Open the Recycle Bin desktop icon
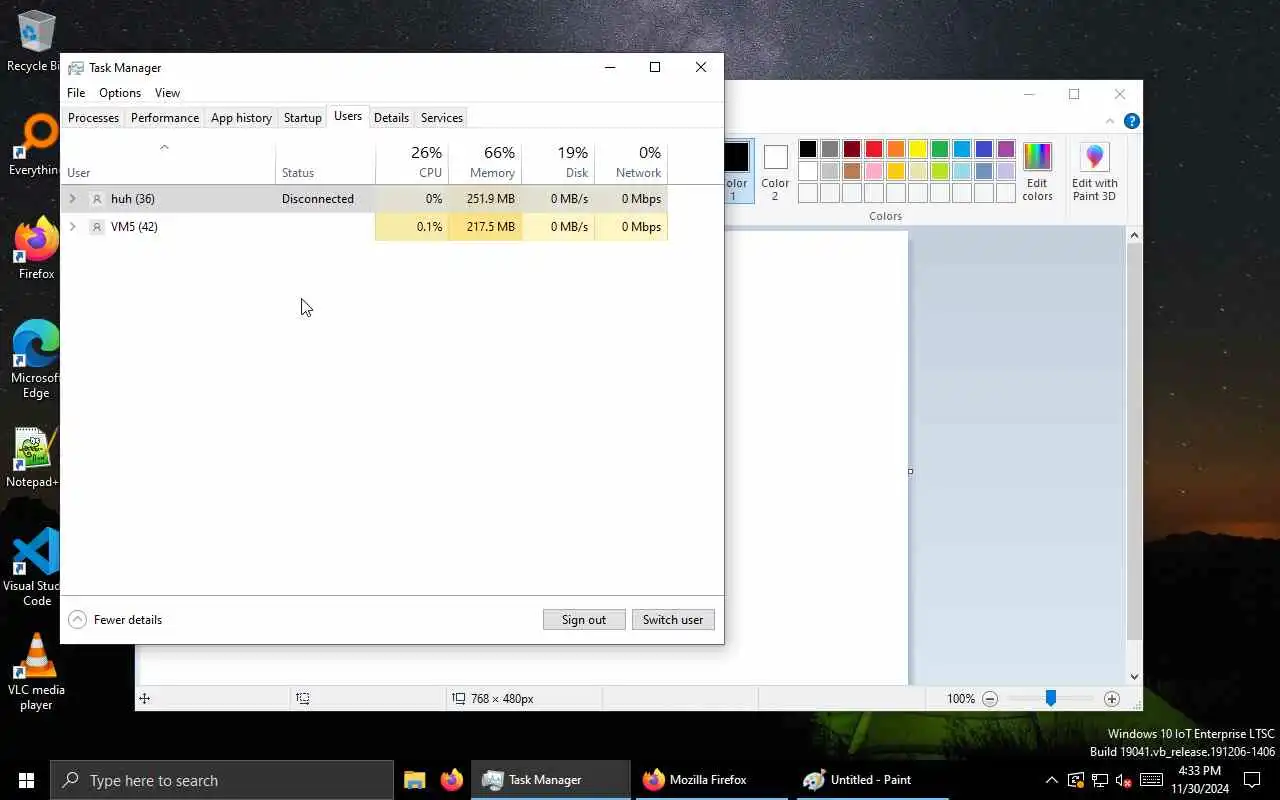 click(x=36, y=41)
